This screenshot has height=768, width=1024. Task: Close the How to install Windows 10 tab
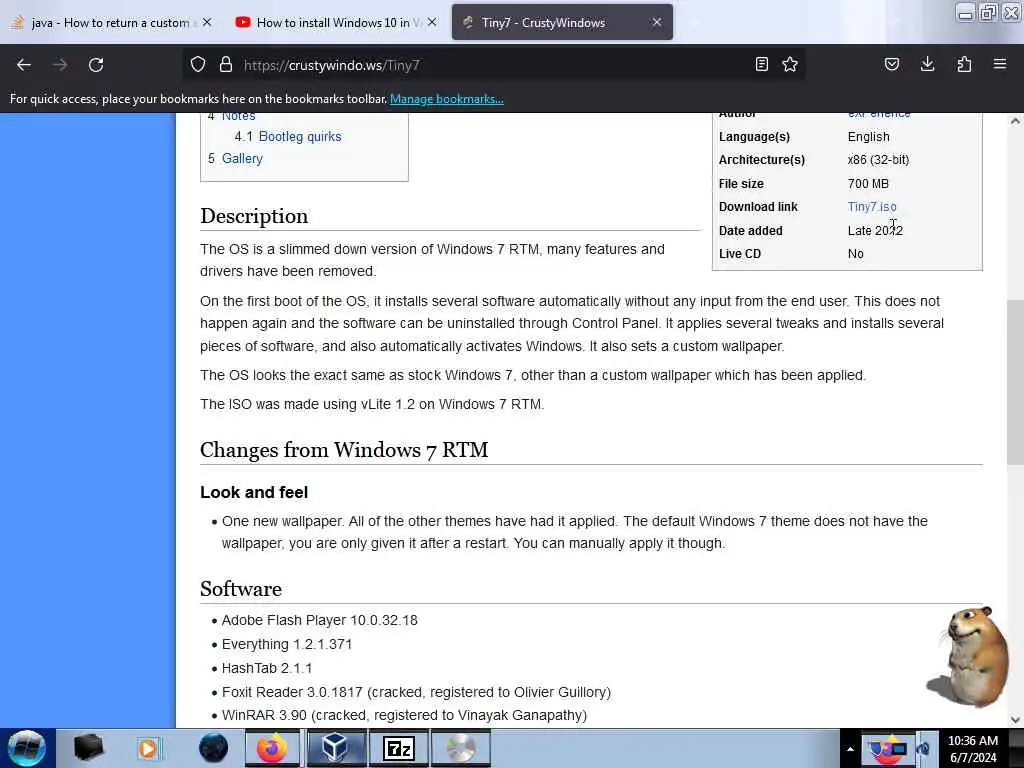point(432,22)
